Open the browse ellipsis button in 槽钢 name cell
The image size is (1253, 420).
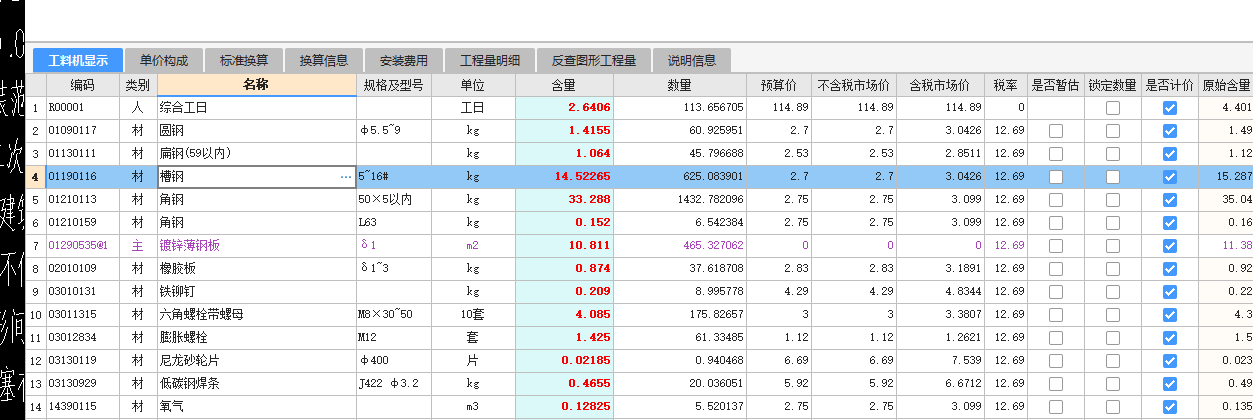[x=346, y=176]
